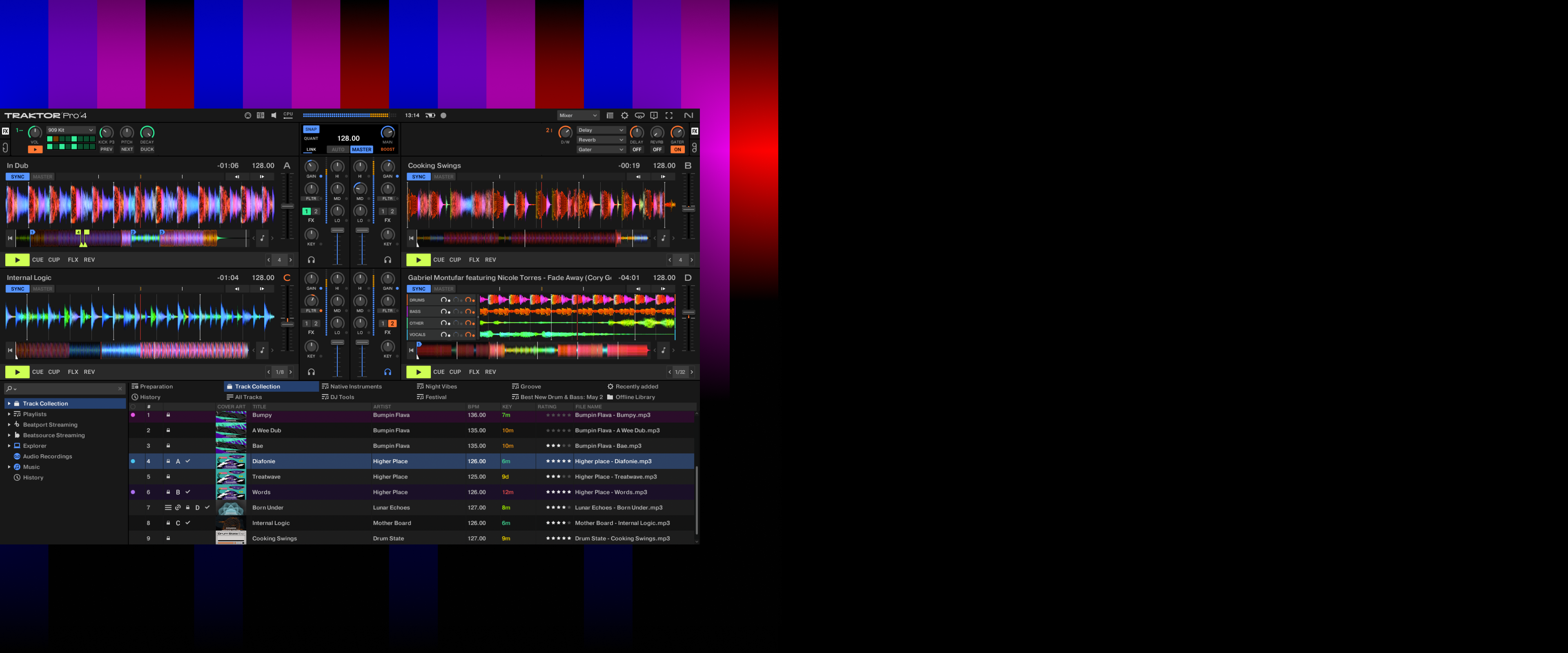Click the musical note icon on deck A
The image size is (1568, 653).
tap(262, 238)
